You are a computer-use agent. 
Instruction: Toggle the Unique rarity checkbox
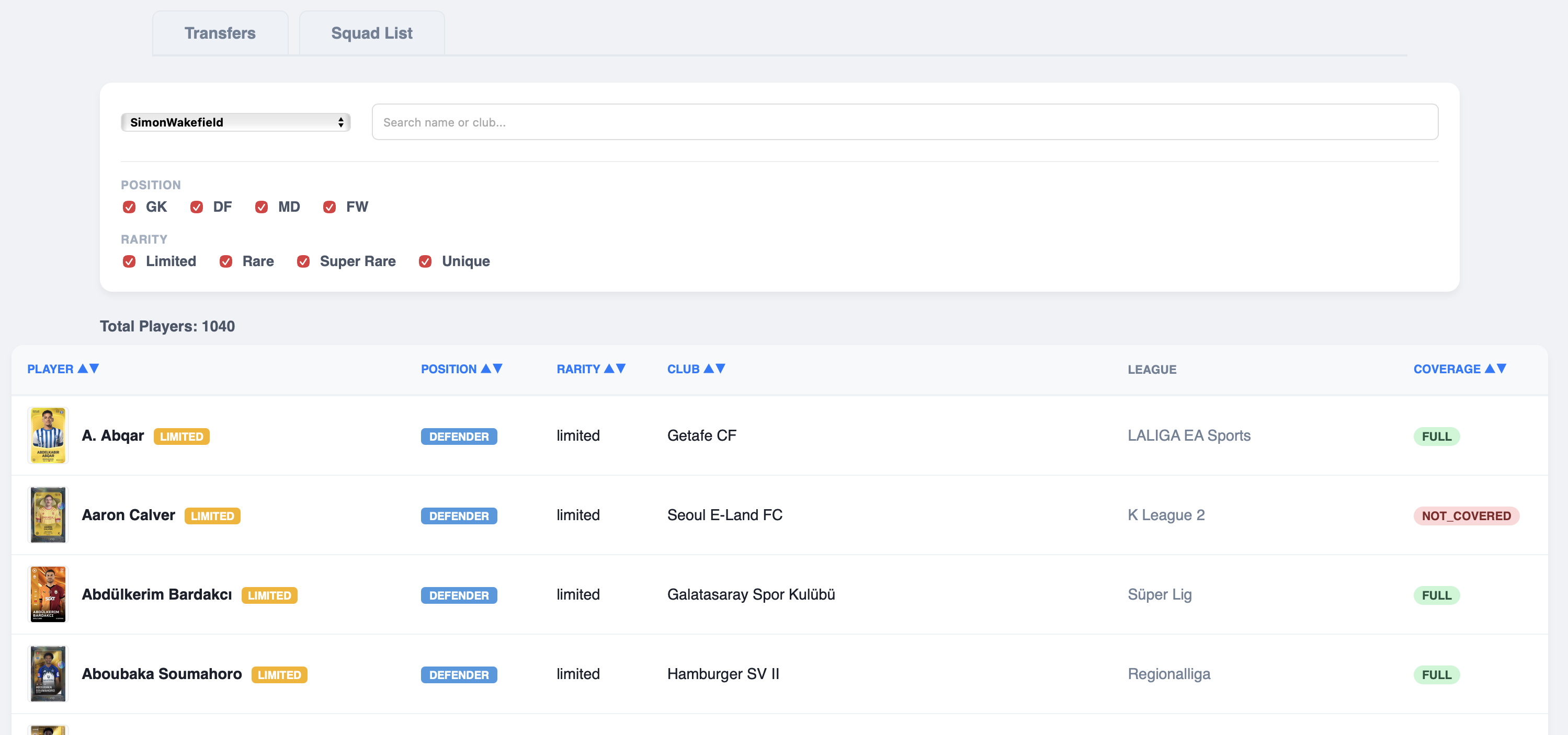(426, 261)
